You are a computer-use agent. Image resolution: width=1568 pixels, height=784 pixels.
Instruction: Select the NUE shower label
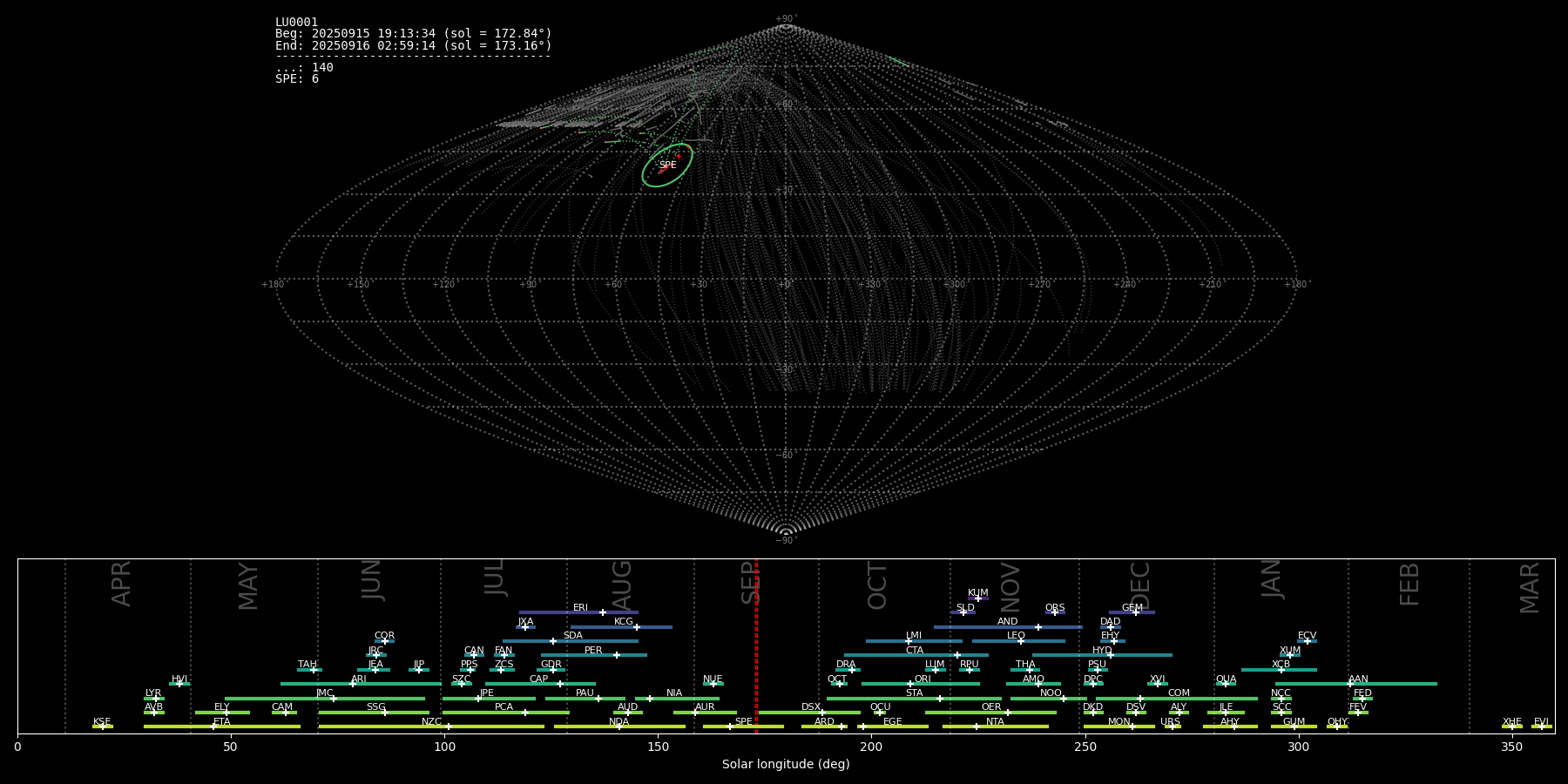[x=713, y=679]
